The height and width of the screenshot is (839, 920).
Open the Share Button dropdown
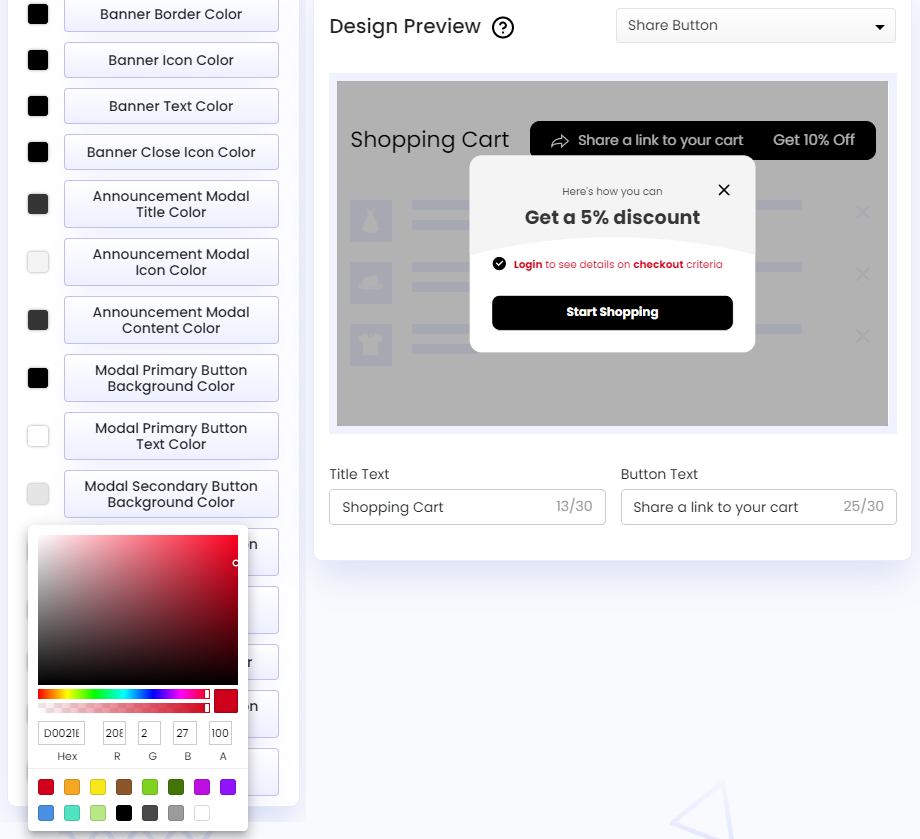tap(755, 25)
